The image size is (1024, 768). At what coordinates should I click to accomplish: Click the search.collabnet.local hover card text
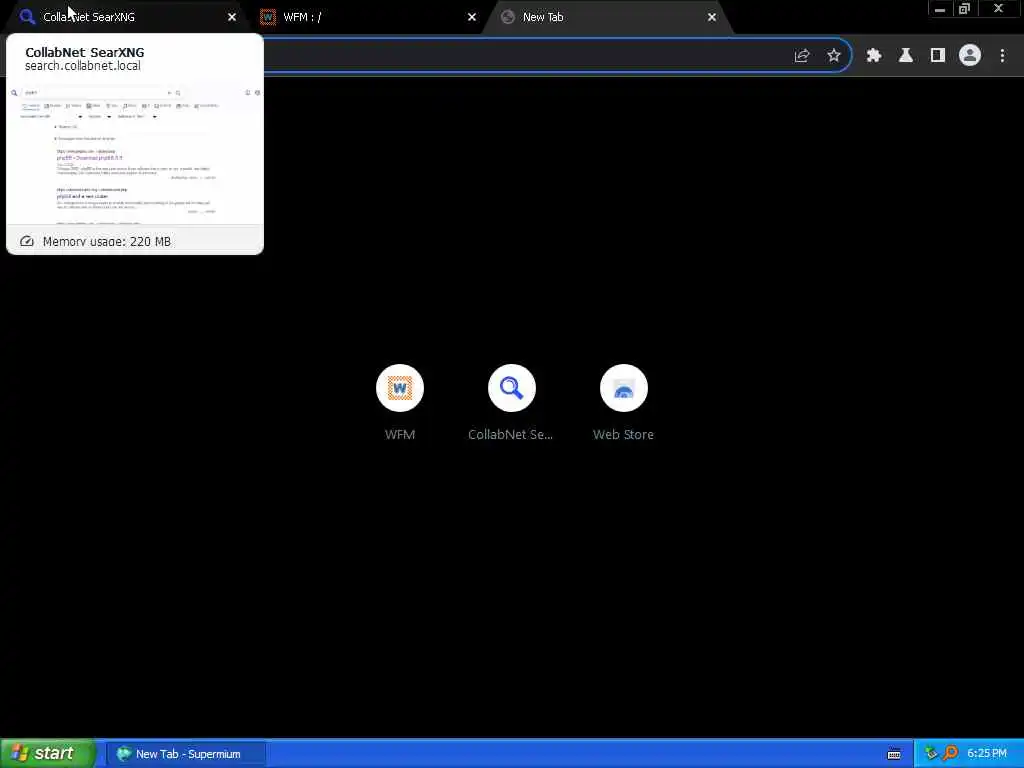82,66
